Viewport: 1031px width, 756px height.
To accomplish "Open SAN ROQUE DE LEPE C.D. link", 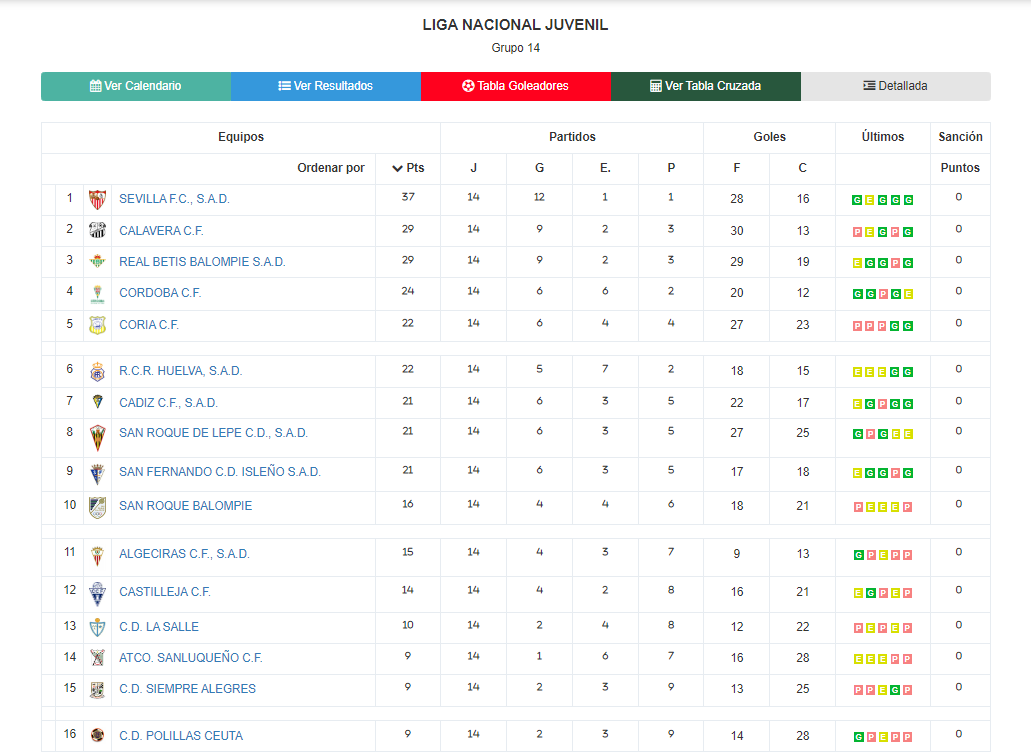I will point(213,433).
